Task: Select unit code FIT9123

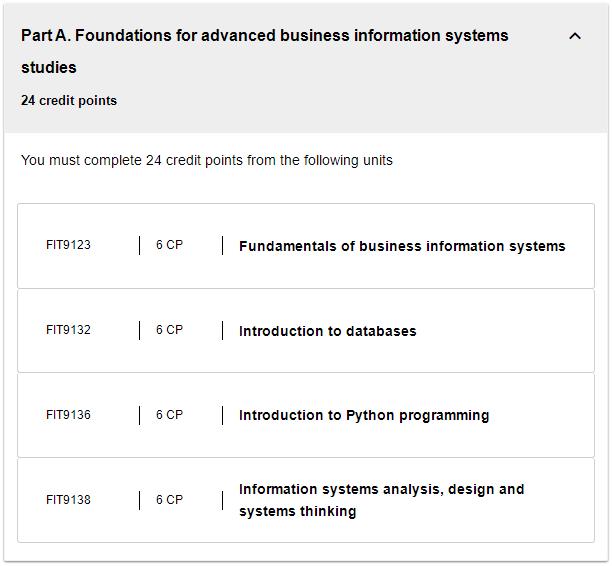Action: (68, 245)
